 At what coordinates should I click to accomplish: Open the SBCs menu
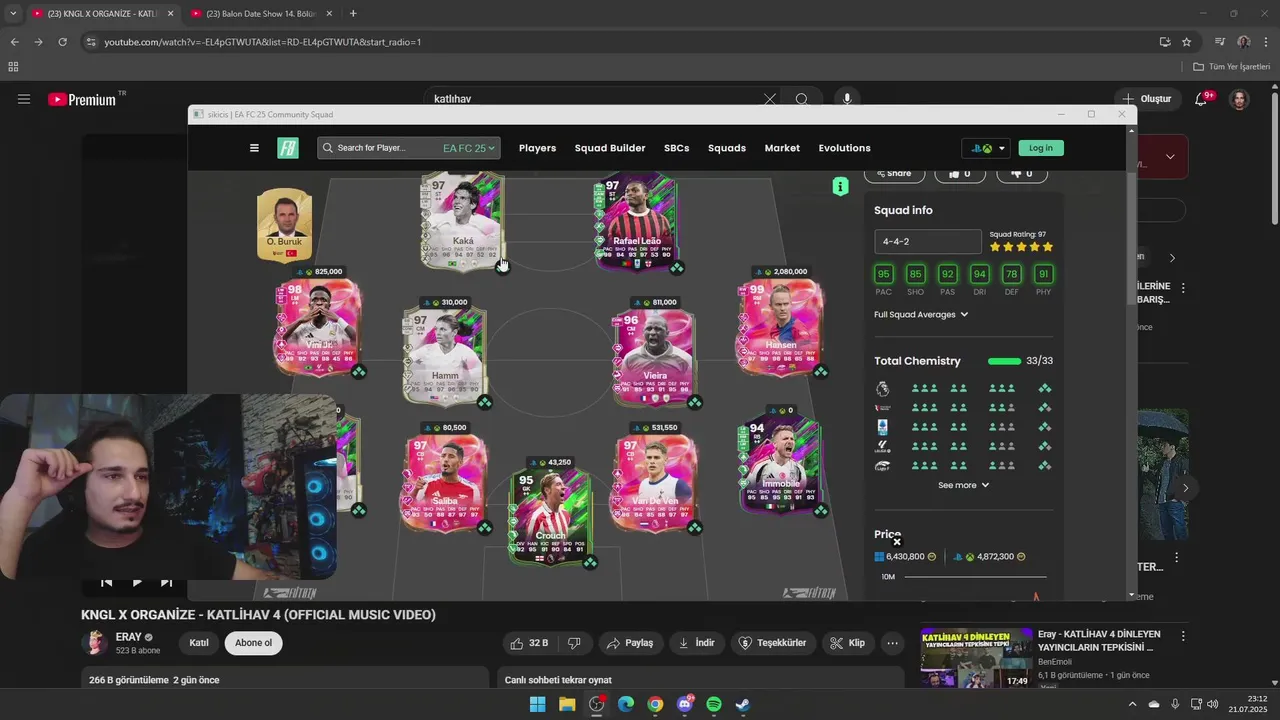676,148
